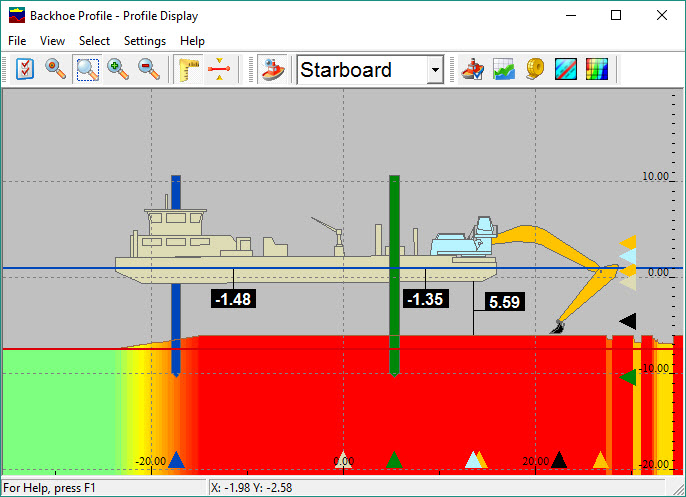Close the Backhoe Profile window
Viewport: 686px width, 497px height.
[662, 15]
